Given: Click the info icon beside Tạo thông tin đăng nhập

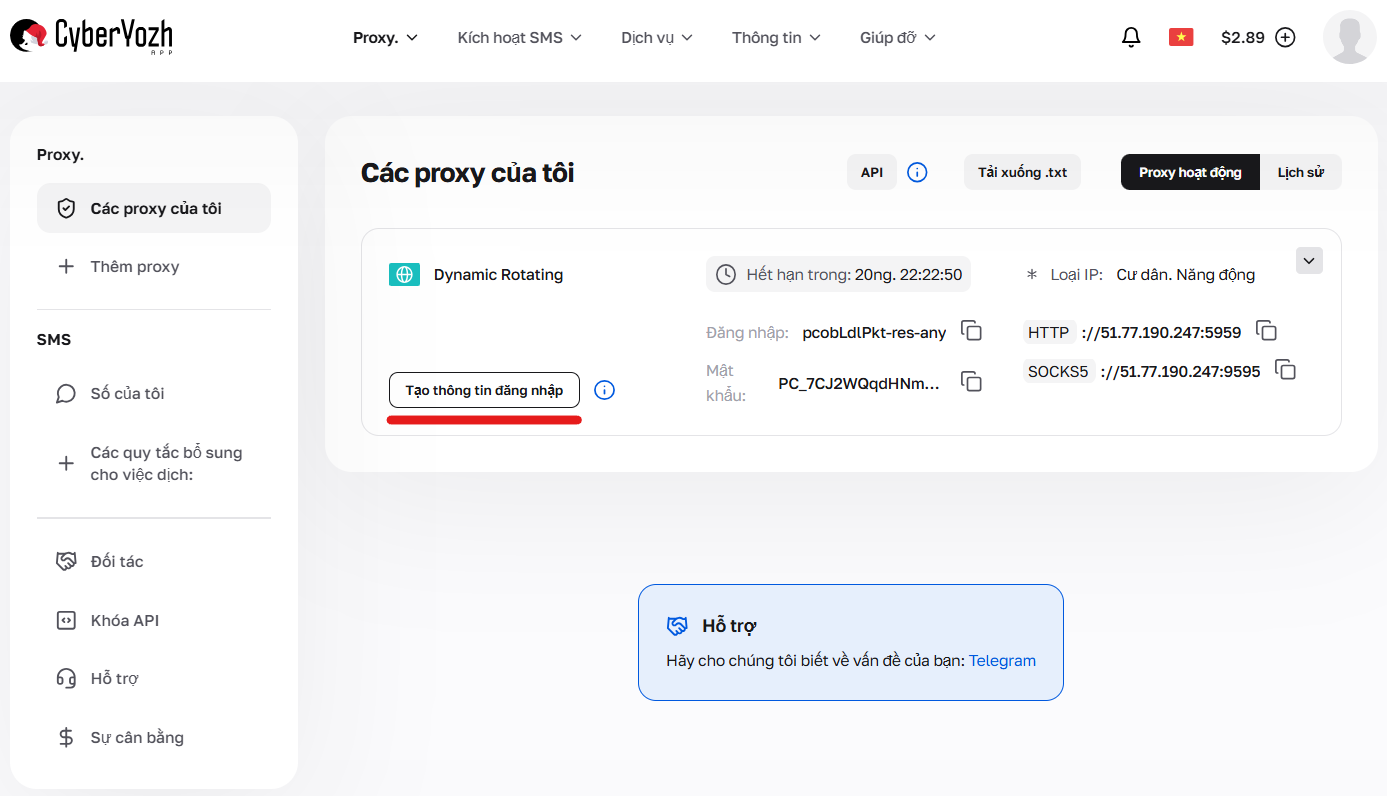Looking at the screenshot, I should coord(604,390).
